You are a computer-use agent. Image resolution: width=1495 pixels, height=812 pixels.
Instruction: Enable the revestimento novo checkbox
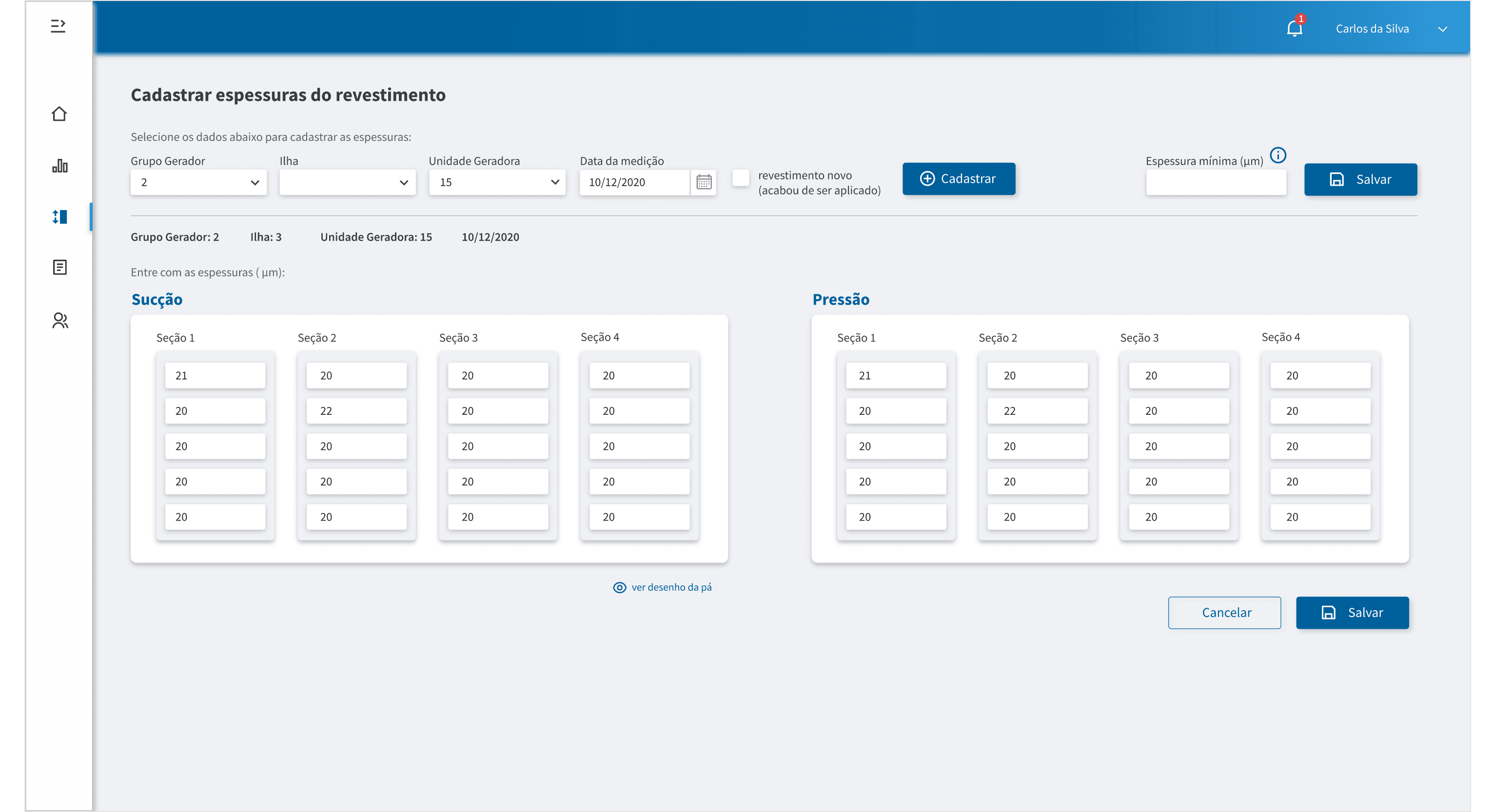(x=741, y=178)
